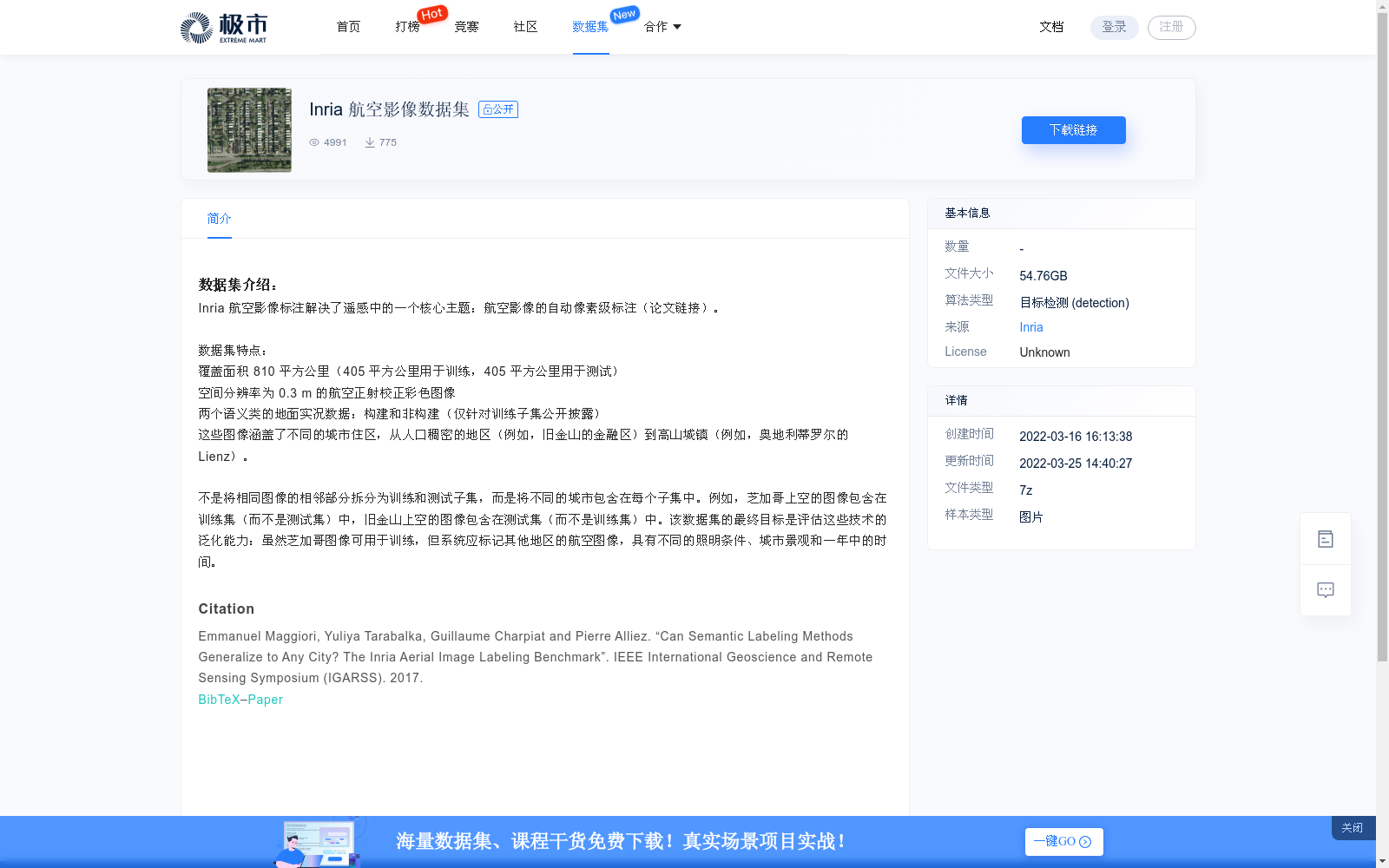Go to 首页 home page

348,27
